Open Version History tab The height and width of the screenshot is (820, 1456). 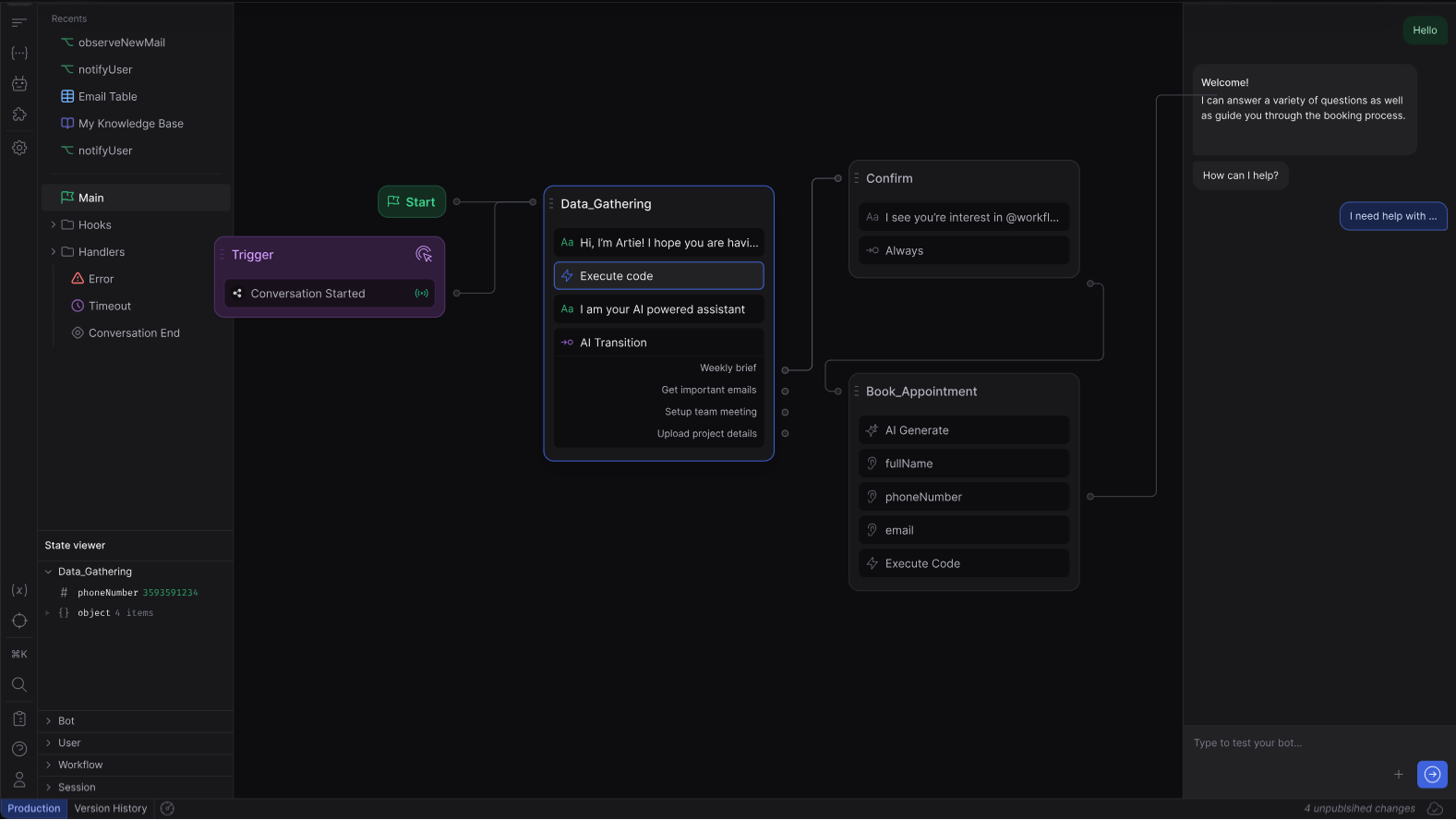[111, 808]
